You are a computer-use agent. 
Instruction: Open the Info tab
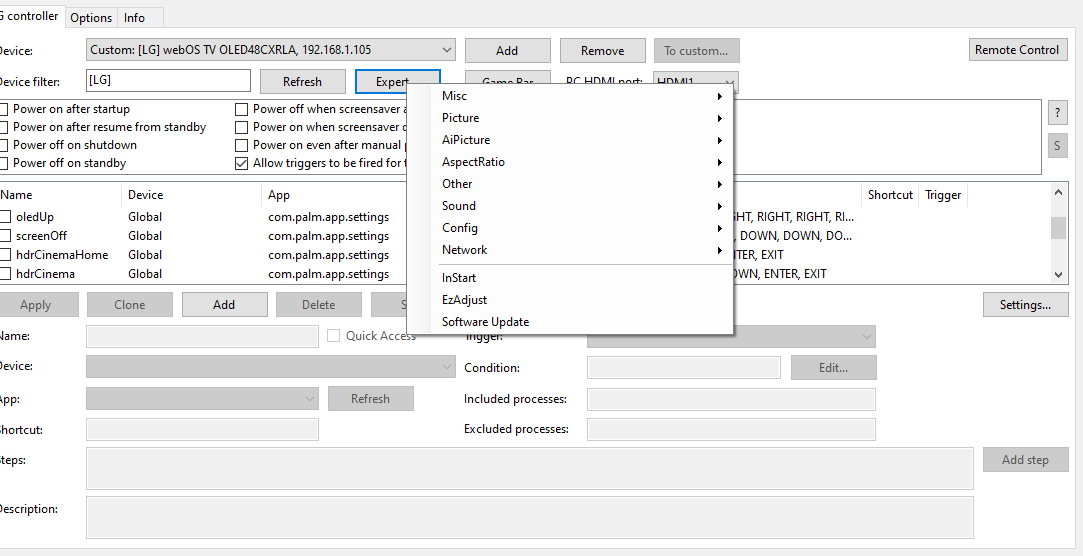pyautogui.click(x=134, y=17)
